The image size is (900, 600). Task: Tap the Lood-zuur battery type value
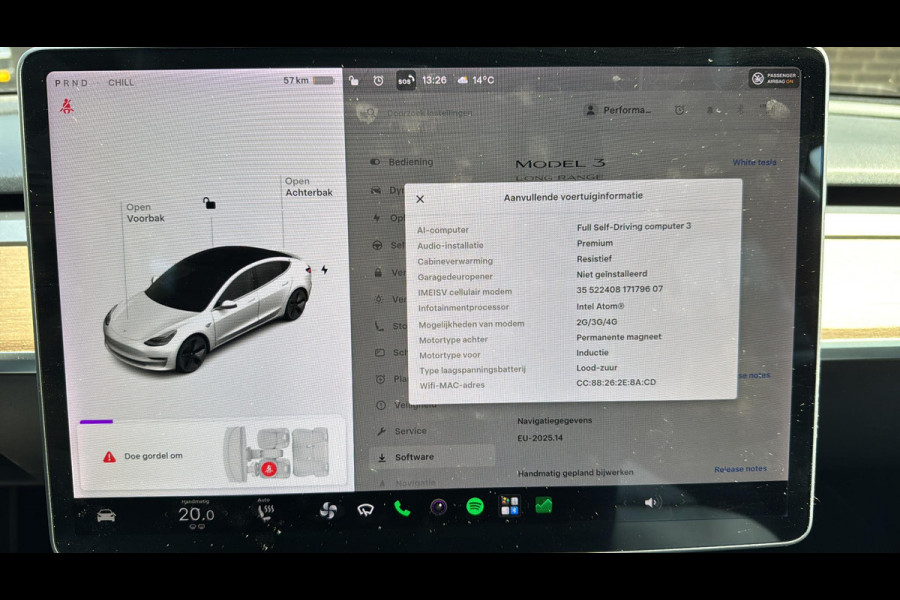[597, 367]
